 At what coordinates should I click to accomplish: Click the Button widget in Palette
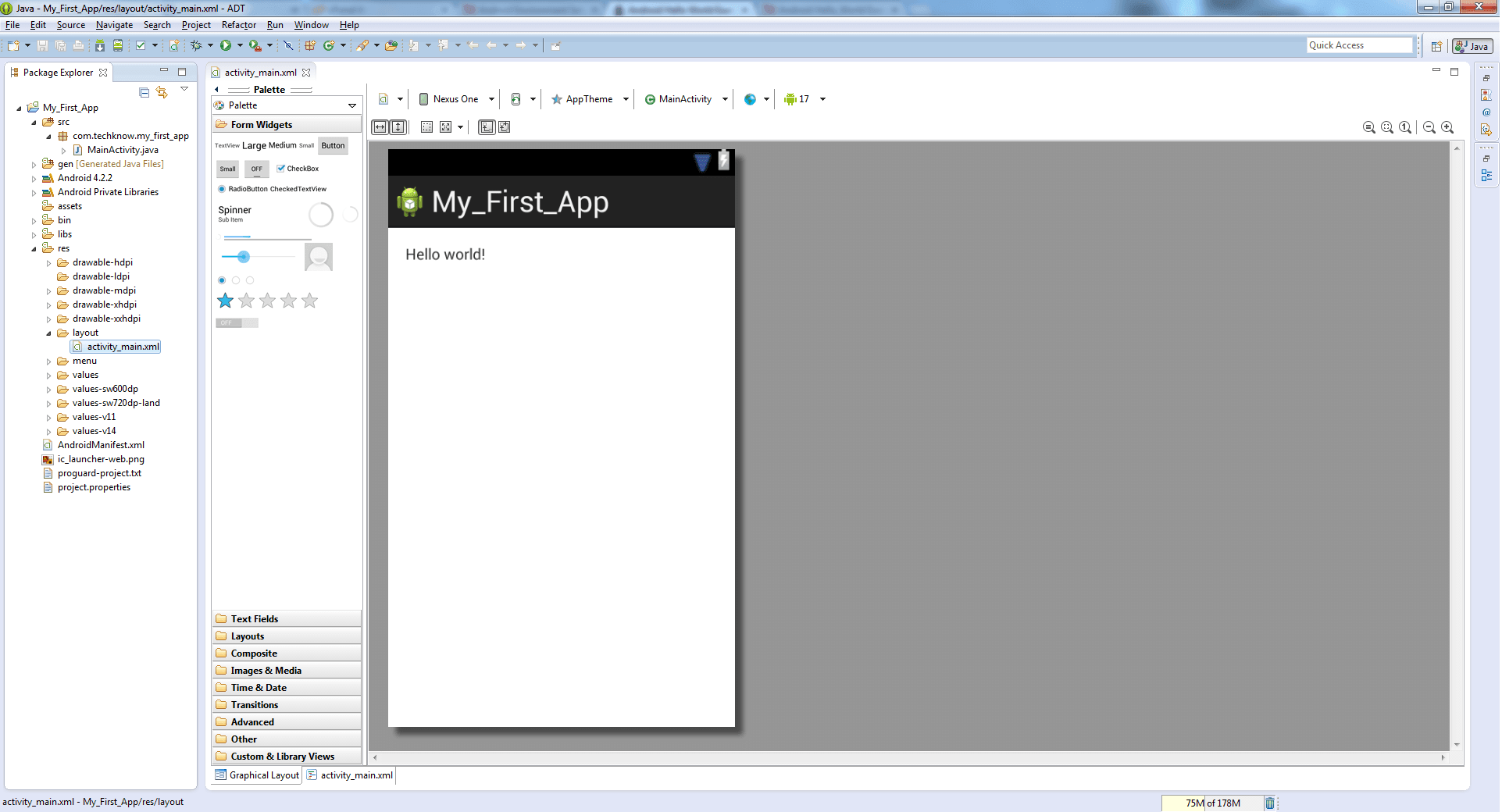(333, 146)
